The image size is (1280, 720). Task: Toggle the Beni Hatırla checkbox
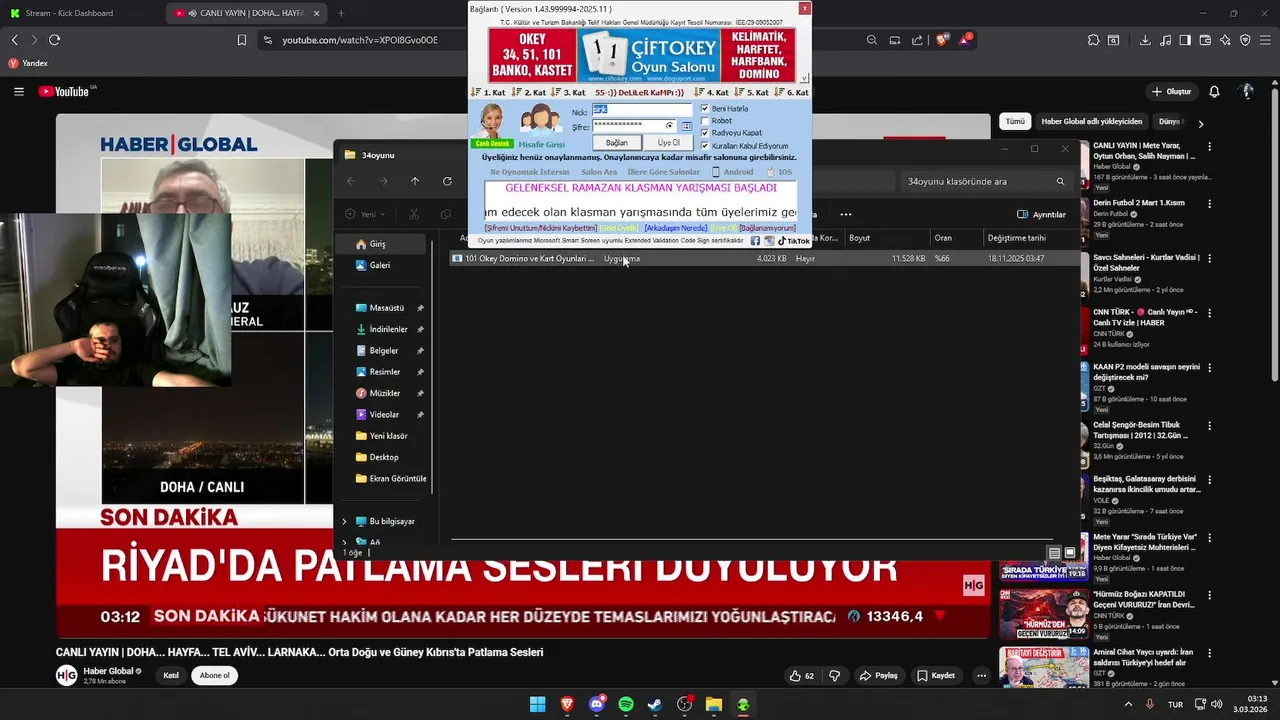pos(705,108)
